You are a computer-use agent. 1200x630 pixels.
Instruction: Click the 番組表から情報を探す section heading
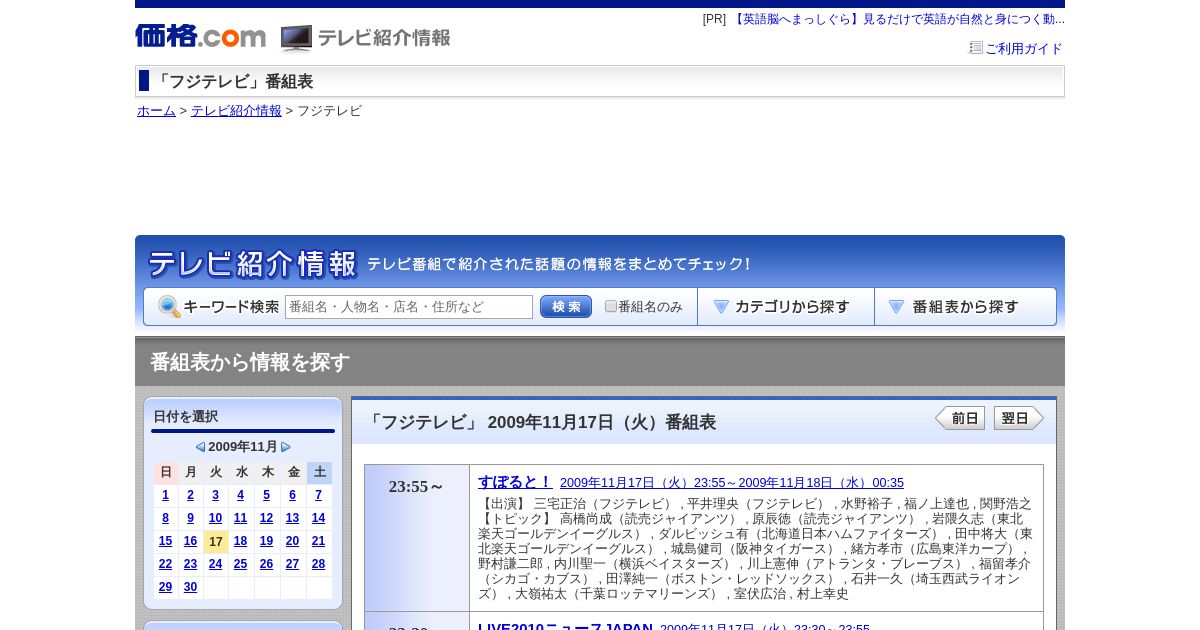point(250,362)
